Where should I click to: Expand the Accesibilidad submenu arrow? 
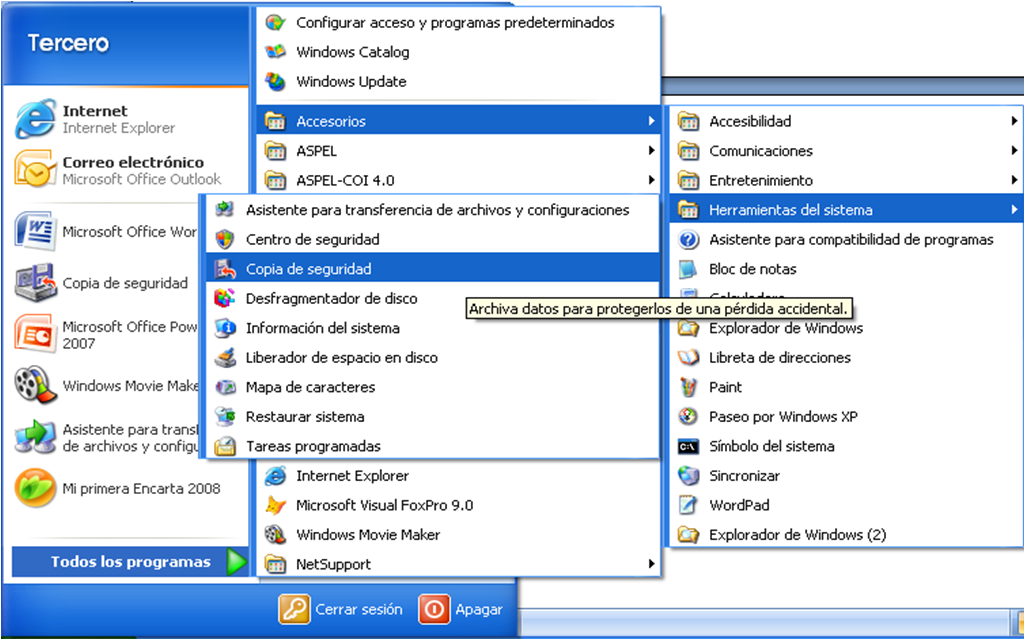pyautogui.click(x=1013, y=121)
